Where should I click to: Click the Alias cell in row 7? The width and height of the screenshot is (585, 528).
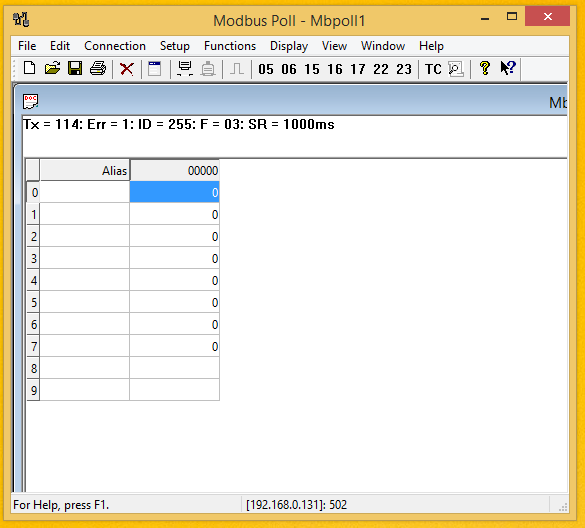click(85, 346)
